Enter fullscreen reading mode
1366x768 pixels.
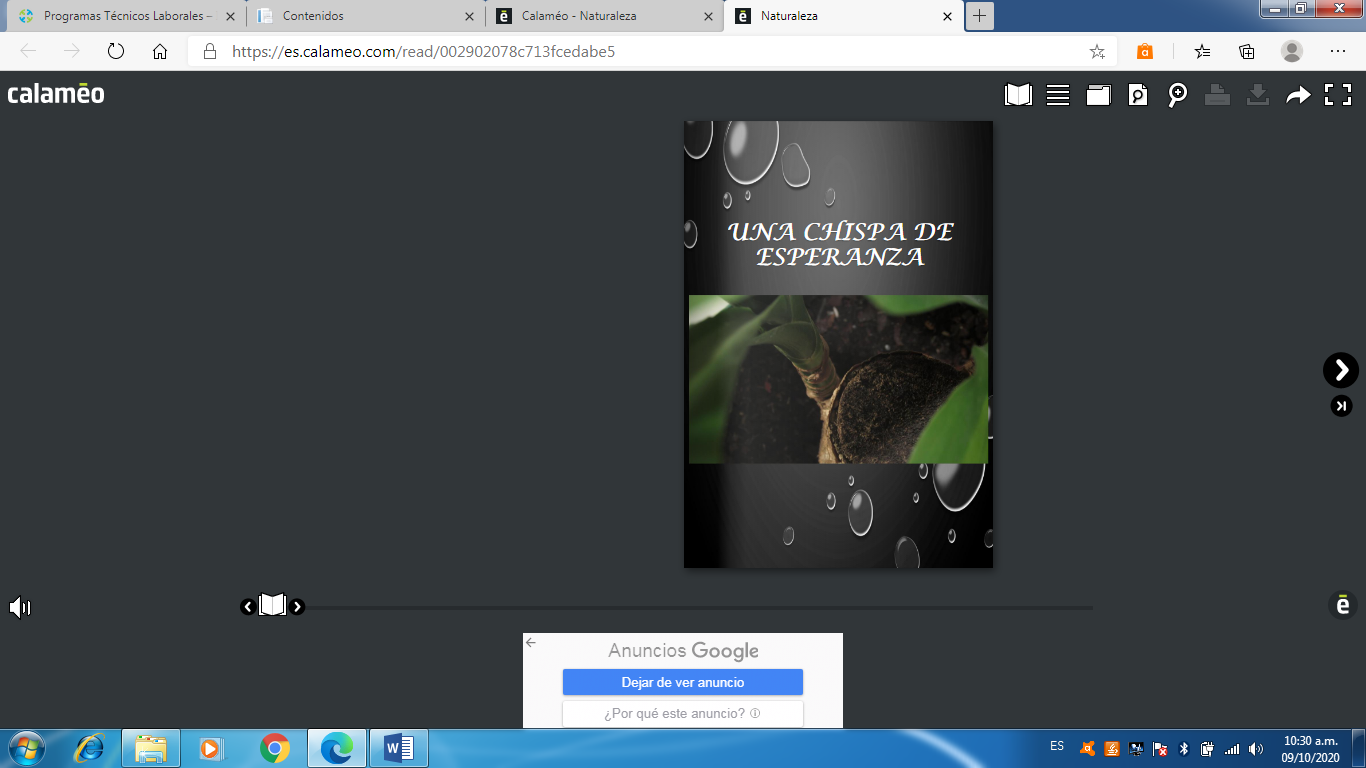point(1338,95)
